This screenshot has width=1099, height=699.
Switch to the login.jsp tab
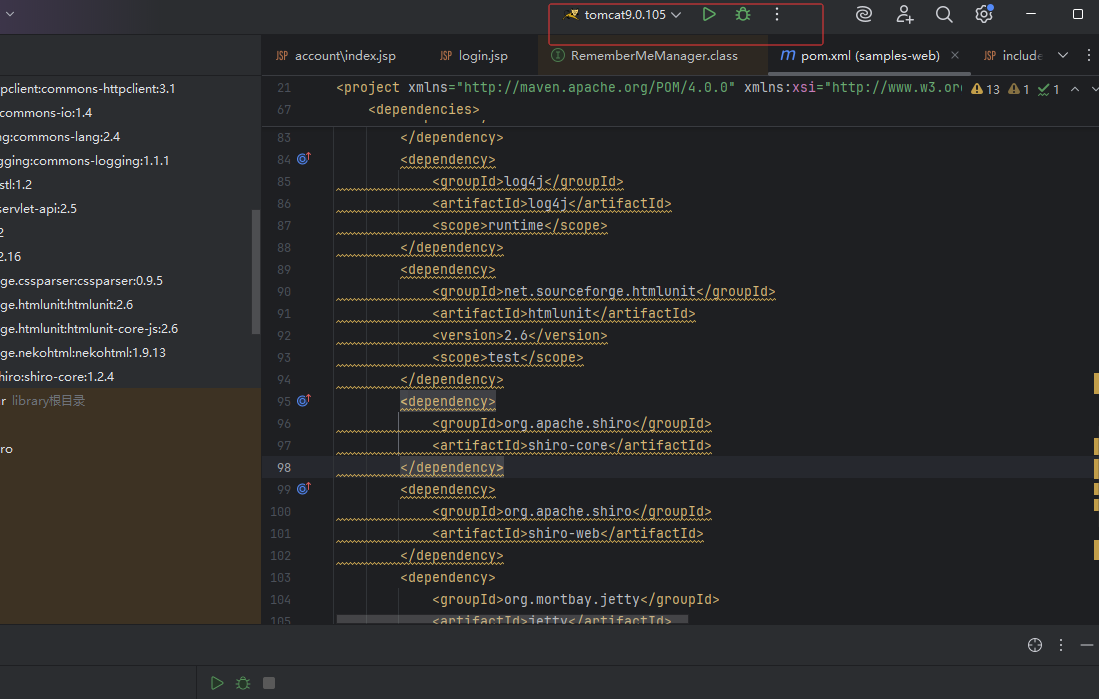[x=482, y=56]
